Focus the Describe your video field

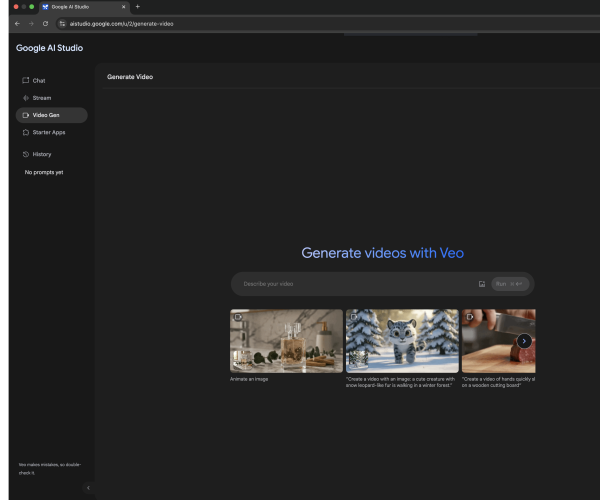(x=358, y=284)
